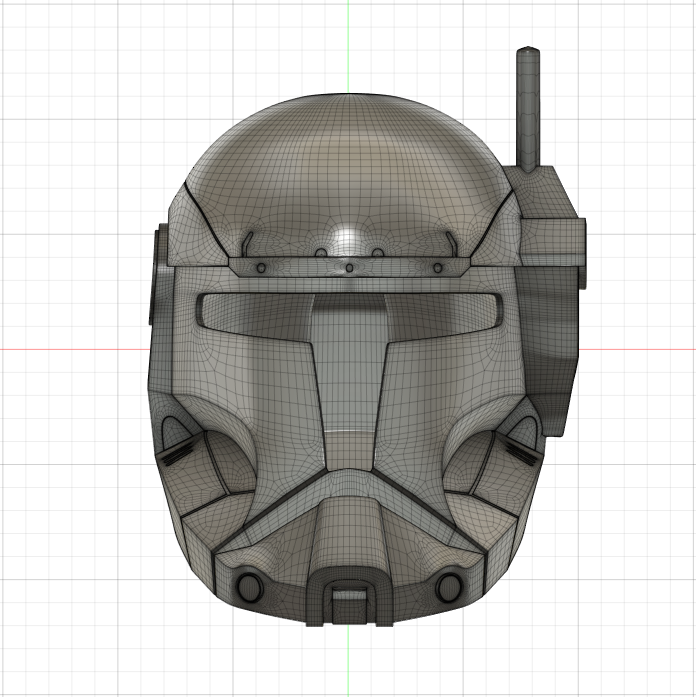
Task: Select the antenna rod on the helmet
Action: 528,109
